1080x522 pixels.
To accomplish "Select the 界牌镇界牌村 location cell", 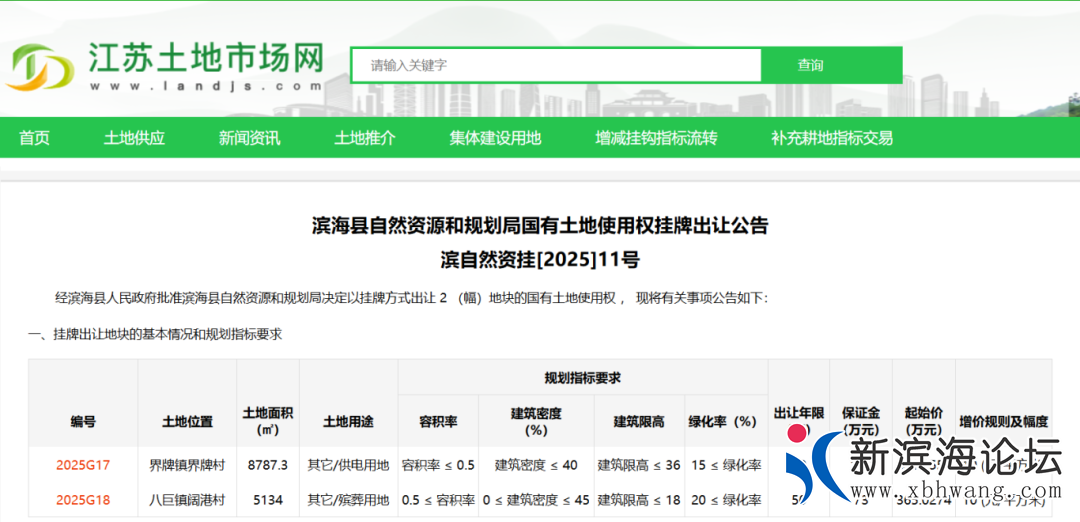I will (187, 465).
